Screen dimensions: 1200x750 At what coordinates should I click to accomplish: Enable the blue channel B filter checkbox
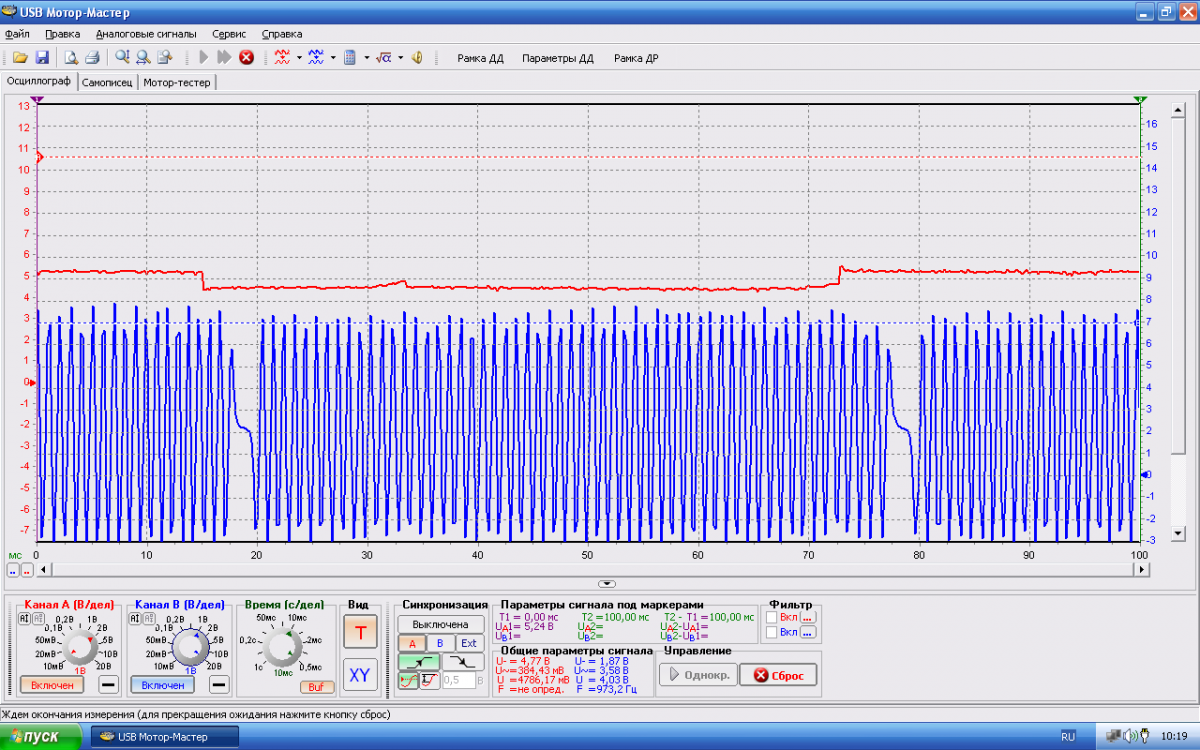pyautogui.click(x=771, y=632)
